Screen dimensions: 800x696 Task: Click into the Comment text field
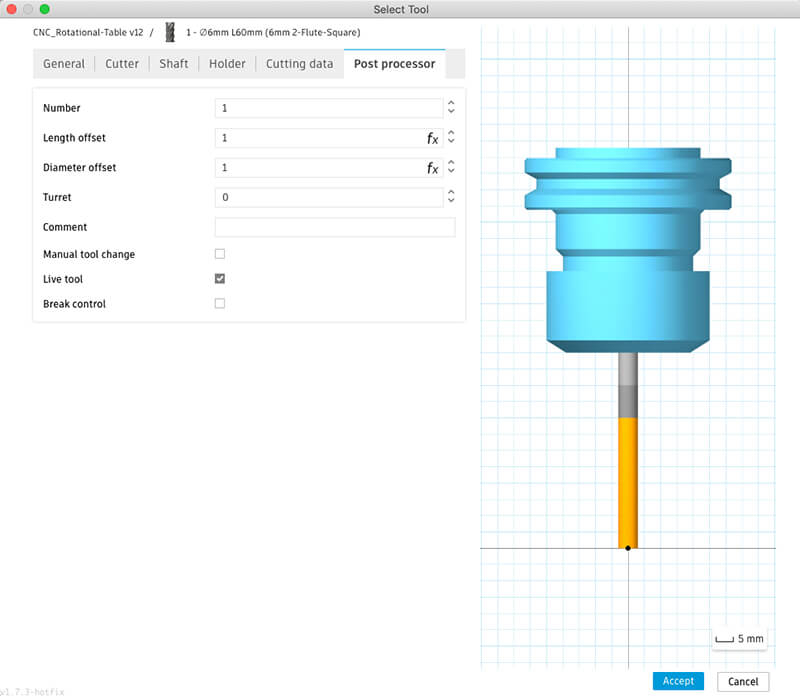coord(335,227)
